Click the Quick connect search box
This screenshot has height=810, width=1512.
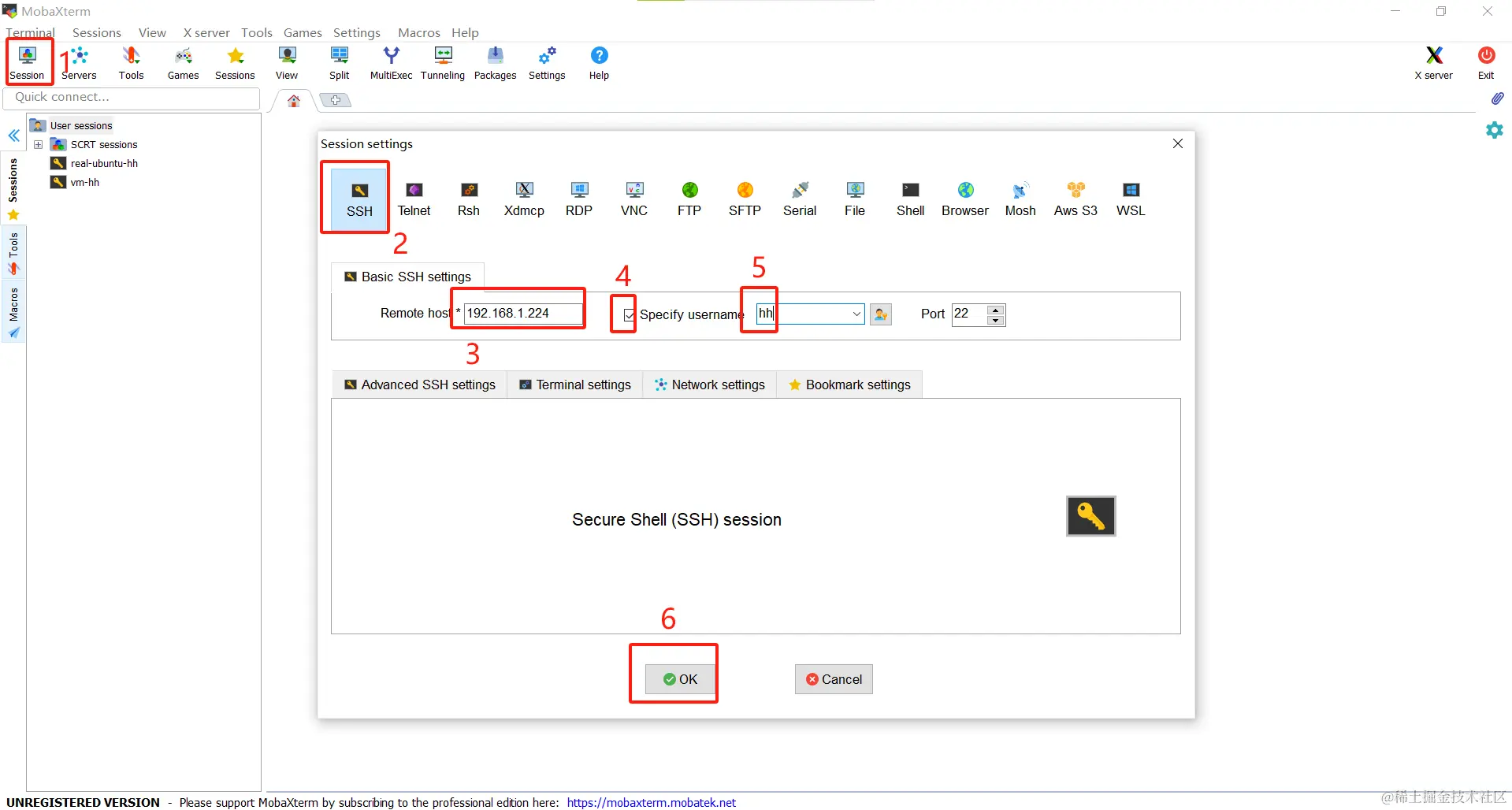(132, 98)
